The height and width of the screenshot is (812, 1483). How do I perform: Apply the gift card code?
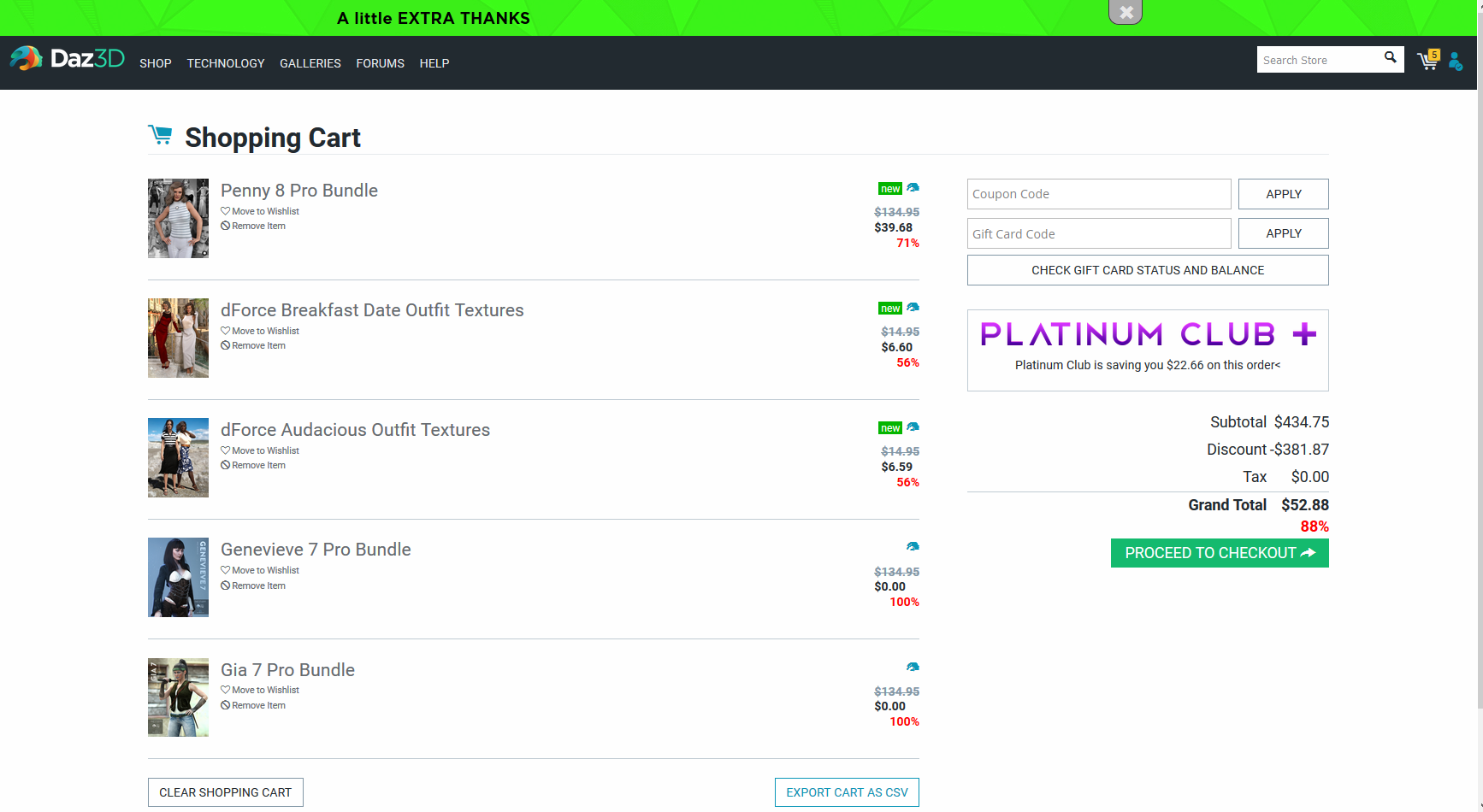(x=1284, y=233)
